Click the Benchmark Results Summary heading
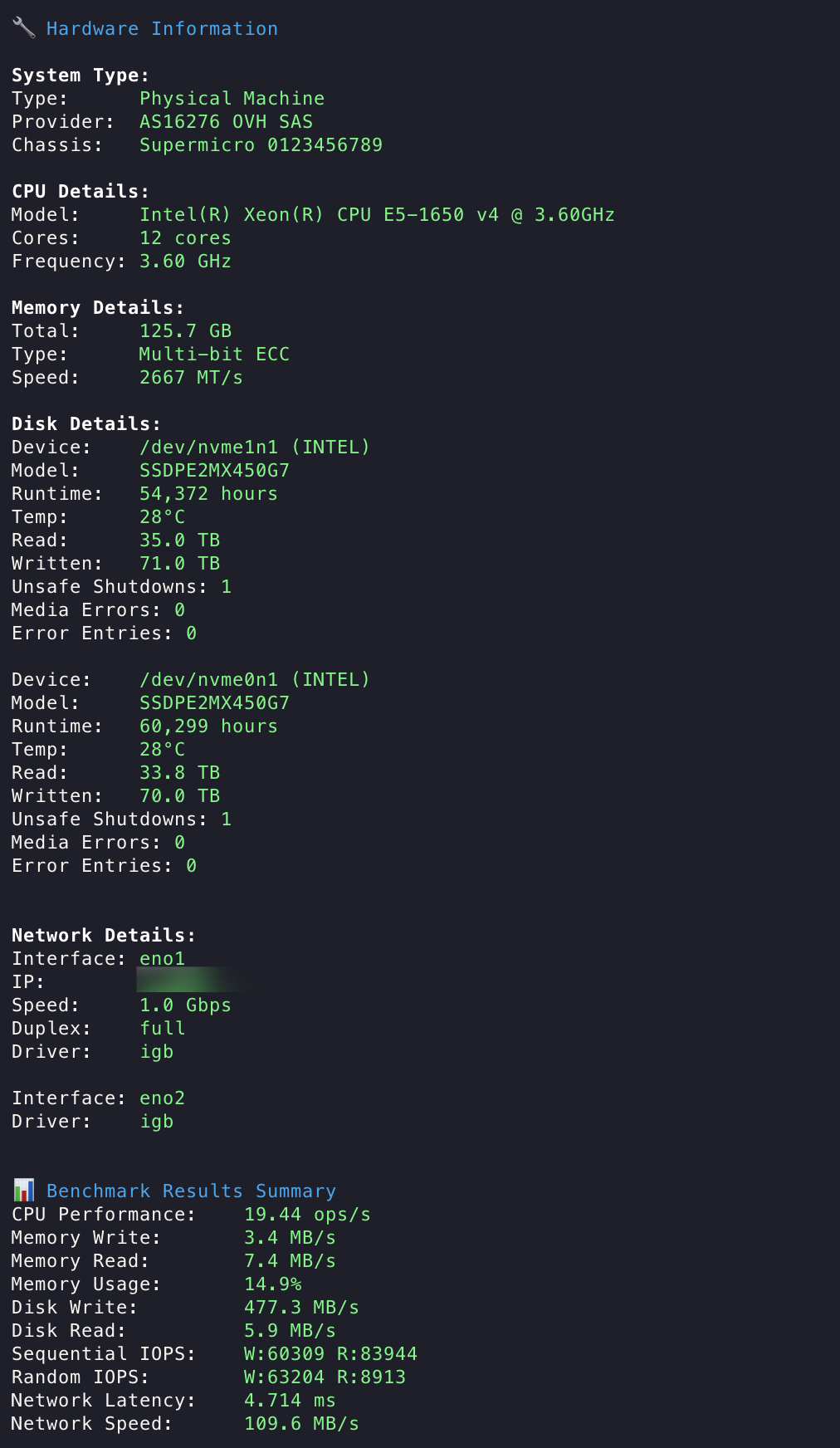This screenshot has width=840, height=1448. [x=191, y=1191]
